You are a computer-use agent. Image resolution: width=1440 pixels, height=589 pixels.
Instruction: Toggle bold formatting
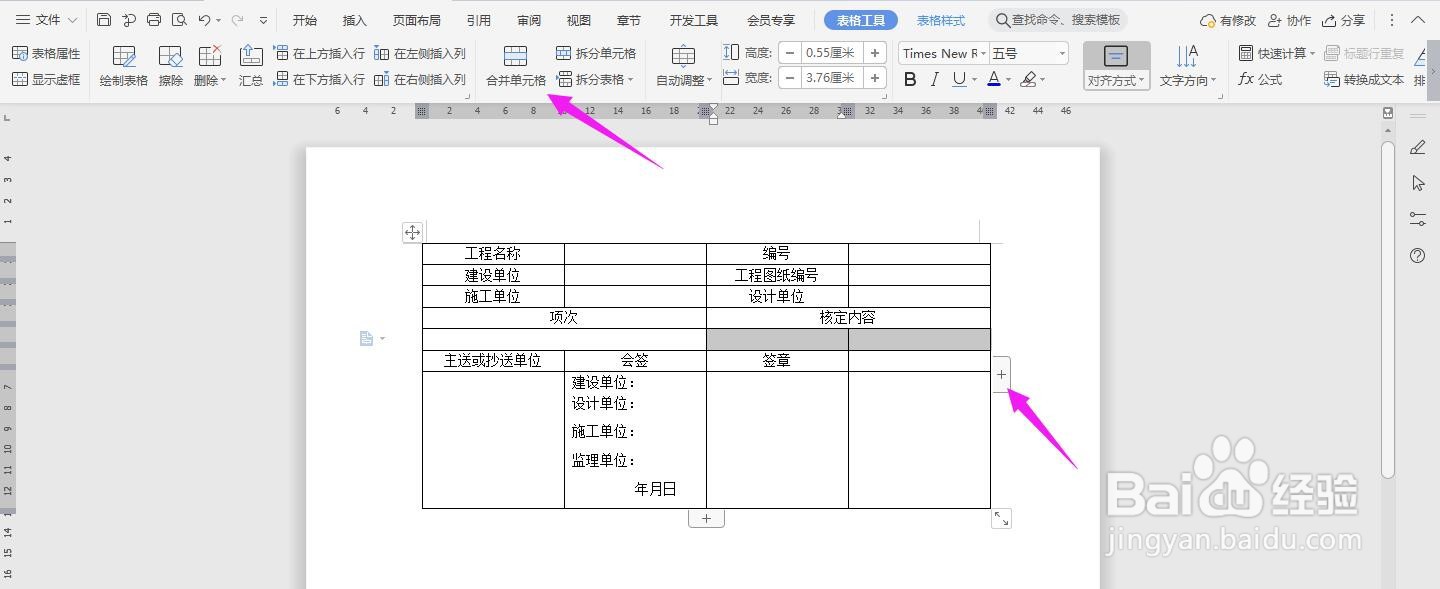click(x=909, y=78)
